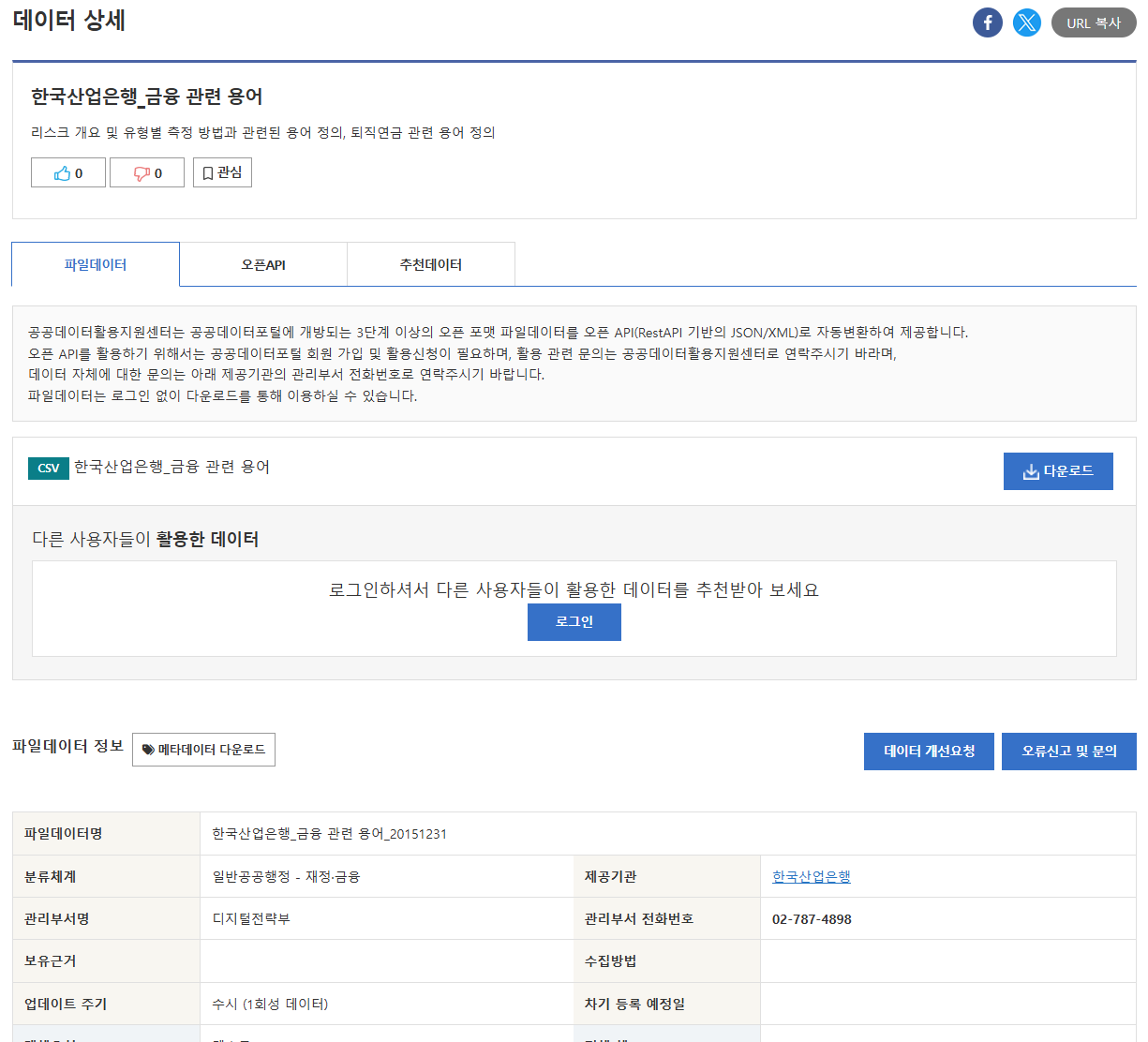Screen dimensions: 1148x1042
Task: Bookmark dataset with 관심 button
Action: click(222, 172)
